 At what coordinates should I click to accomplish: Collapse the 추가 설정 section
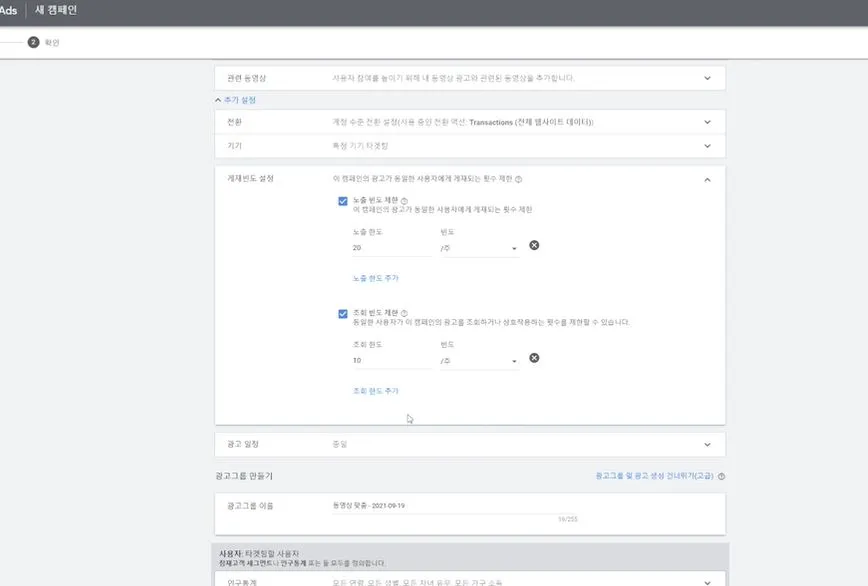(237, 99)
